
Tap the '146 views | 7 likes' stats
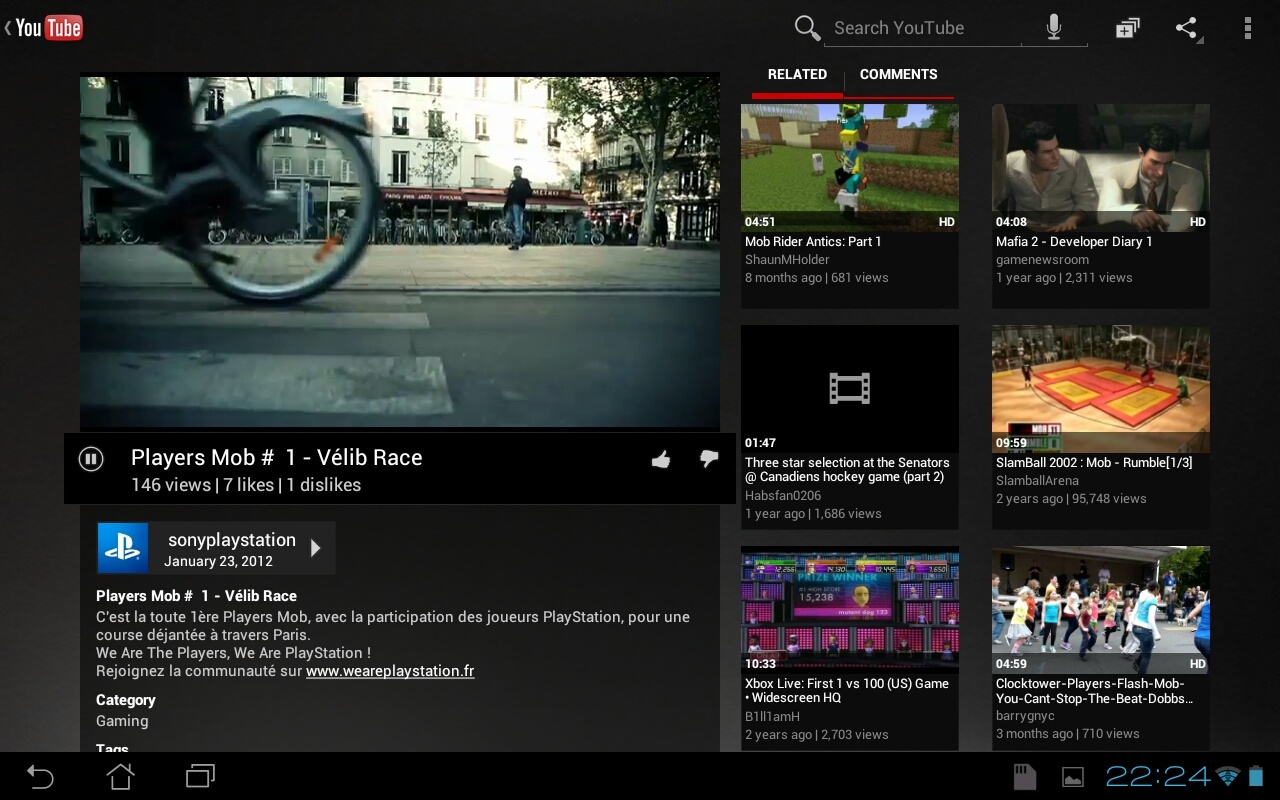point(246,485)
